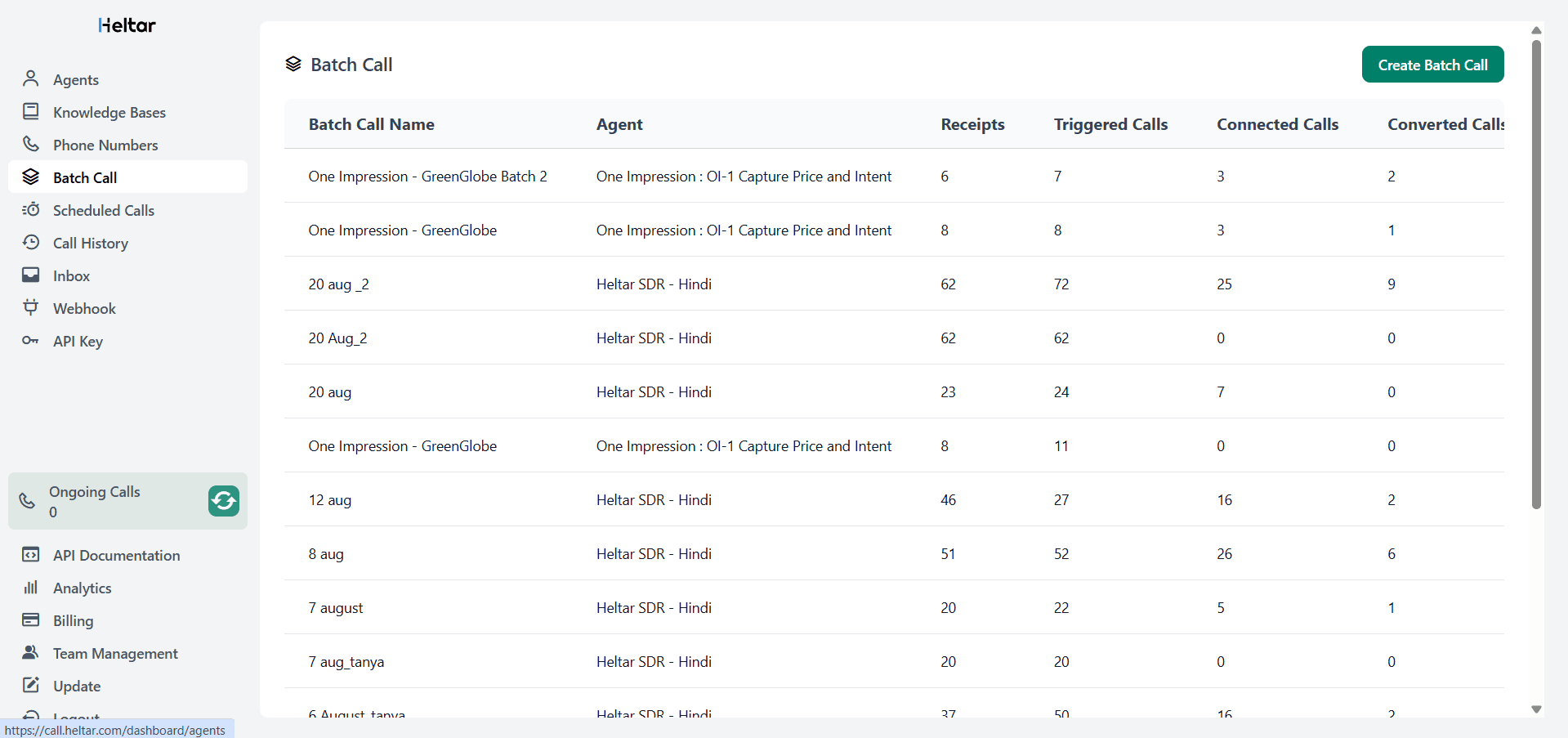Image resolution: width=1568 pixels, height=738 pixels.
Task: Click the Knowledge Bases book icon
Action: point(31,111)
